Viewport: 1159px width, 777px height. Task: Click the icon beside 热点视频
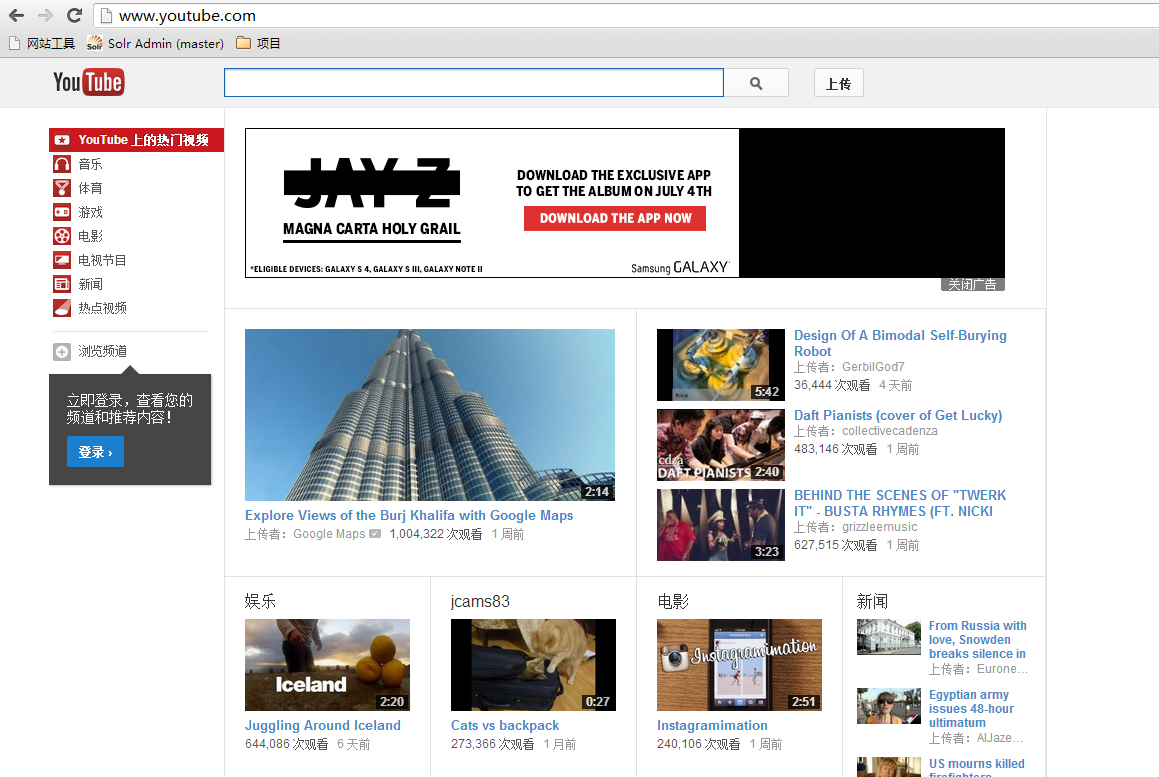point(62,308)
